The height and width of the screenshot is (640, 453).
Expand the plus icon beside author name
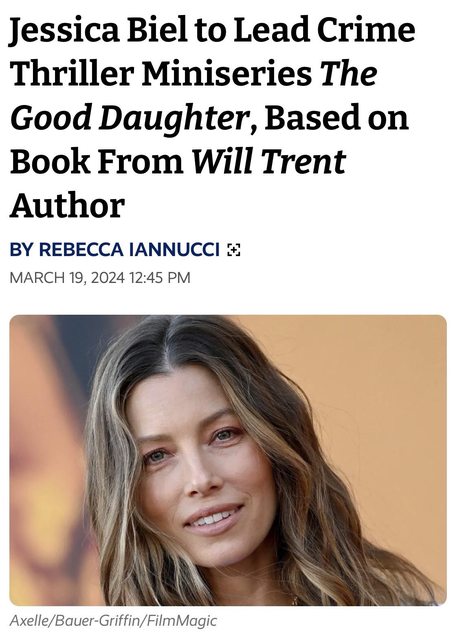tap(234, 249)
